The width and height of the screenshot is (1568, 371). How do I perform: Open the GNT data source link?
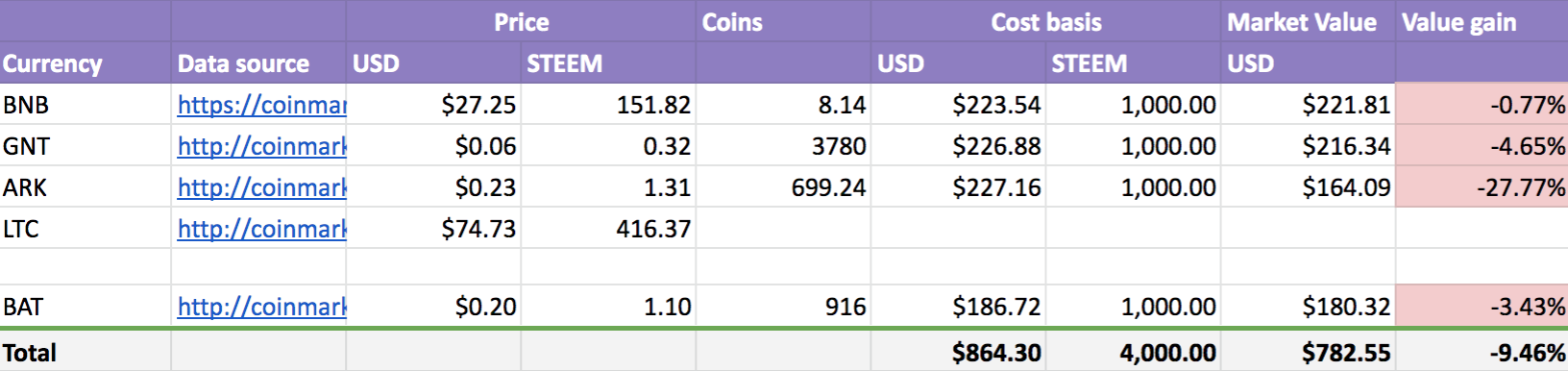pos(261,146)
